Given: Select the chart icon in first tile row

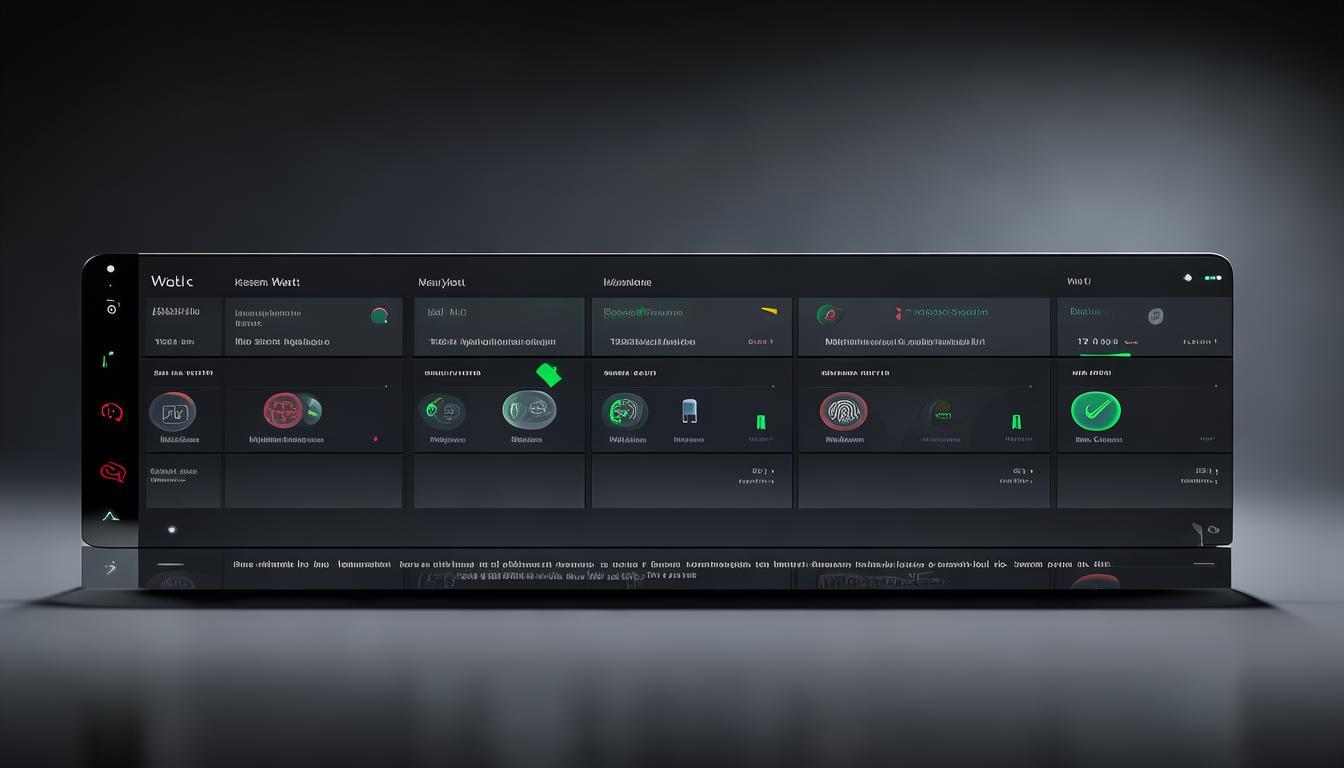Looking at the screenshot, I should coord(172,412).
